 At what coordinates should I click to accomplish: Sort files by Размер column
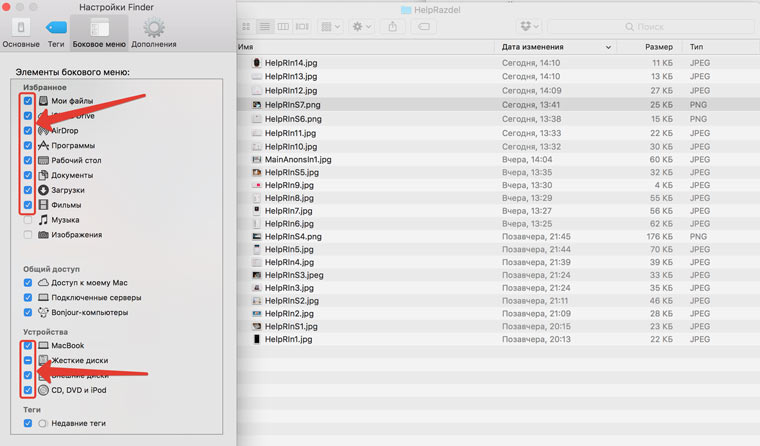(x=649, y=47)
